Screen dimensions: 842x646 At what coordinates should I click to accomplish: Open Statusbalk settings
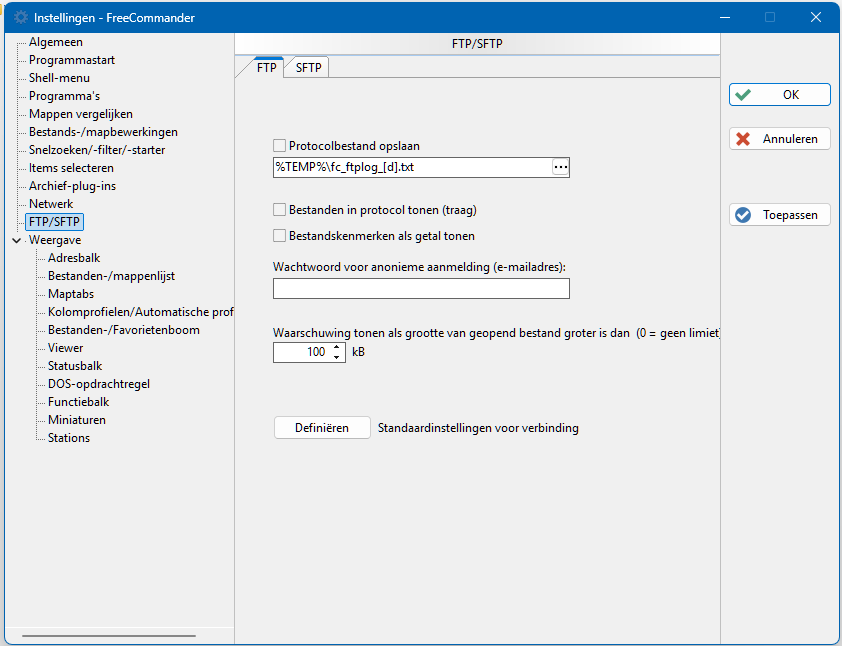click(75, 366)
